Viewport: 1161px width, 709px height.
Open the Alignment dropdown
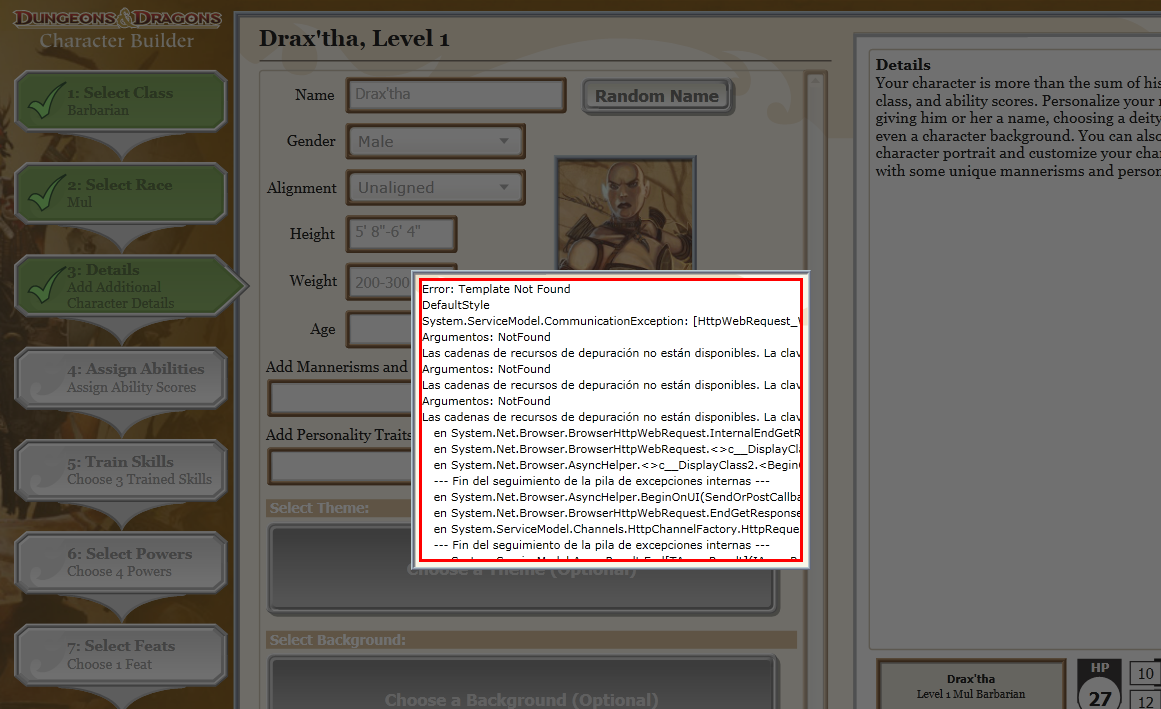[x=435, y=187]
